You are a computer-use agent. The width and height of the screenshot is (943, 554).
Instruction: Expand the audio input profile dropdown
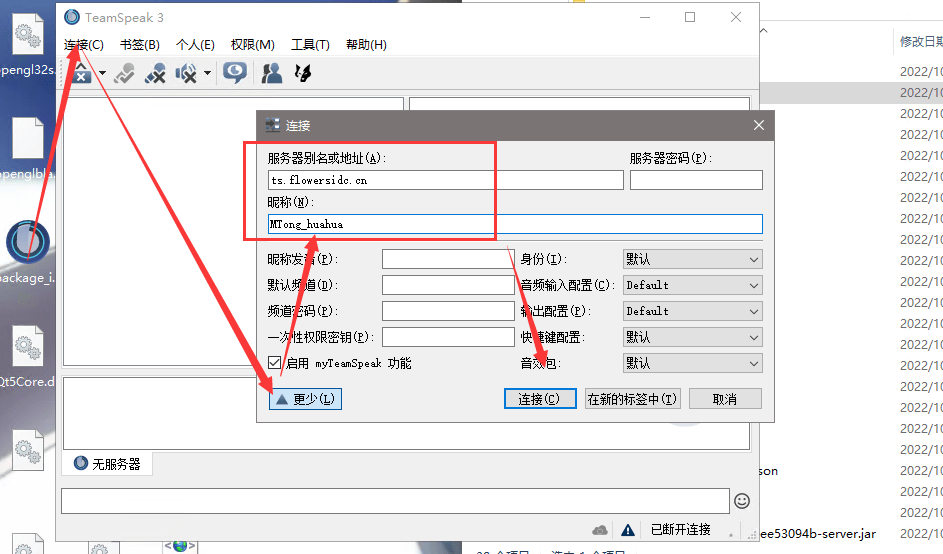(693, 285)
